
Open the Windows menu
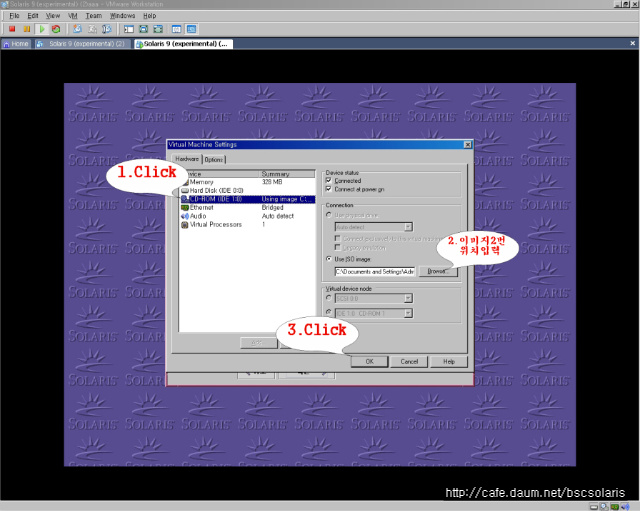pos(122,16)
